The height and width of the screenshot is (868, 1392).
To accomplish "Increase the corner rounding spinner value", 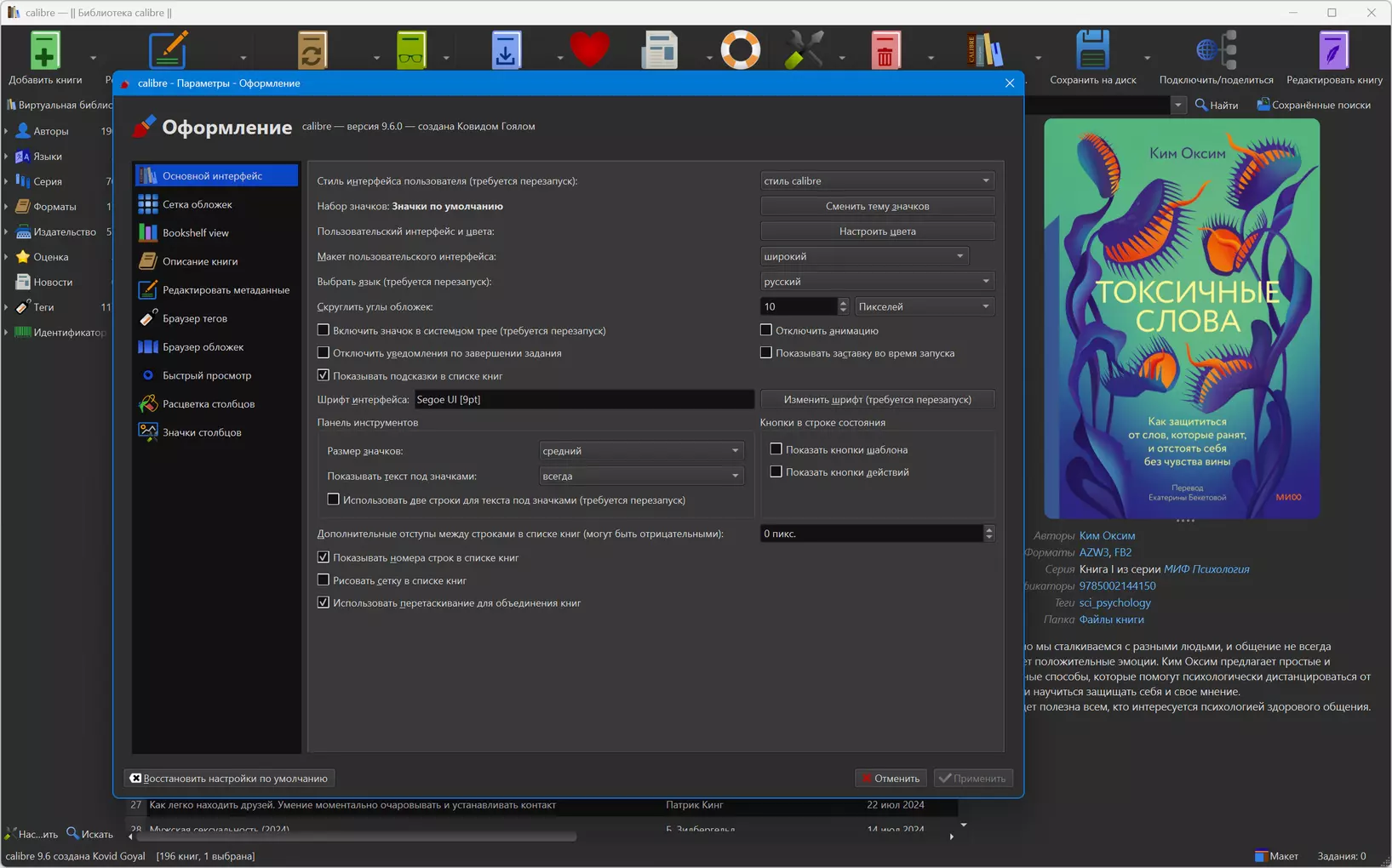I will (843, 302).
